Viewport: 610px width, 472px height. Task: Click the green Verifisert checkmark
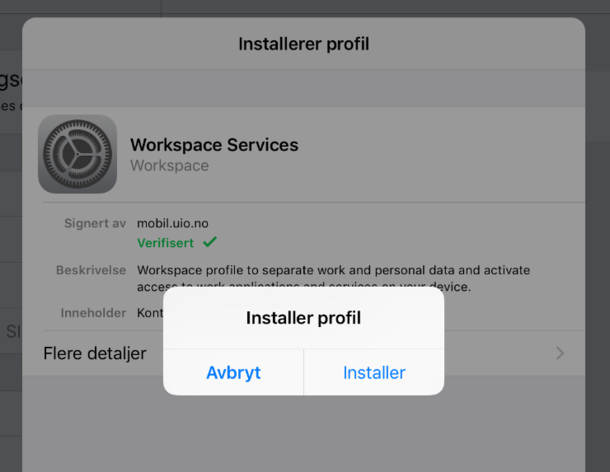pyautogui.click(x=209, y=242)
